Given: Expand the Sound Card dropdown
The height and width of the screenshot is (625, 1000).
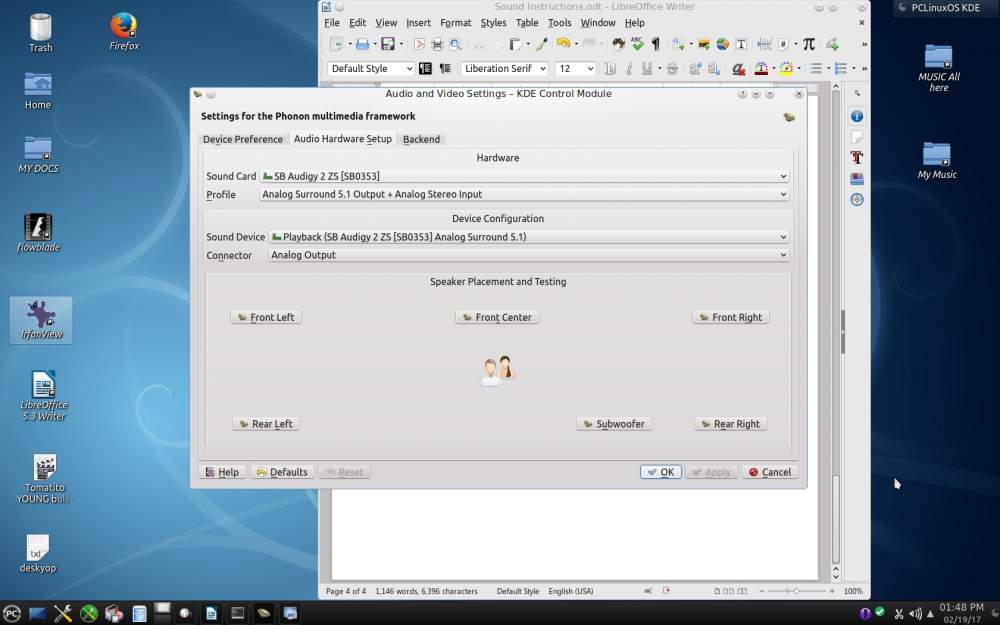Looking at the screenshot, I should pyautogui.click(x=524, y=176).
